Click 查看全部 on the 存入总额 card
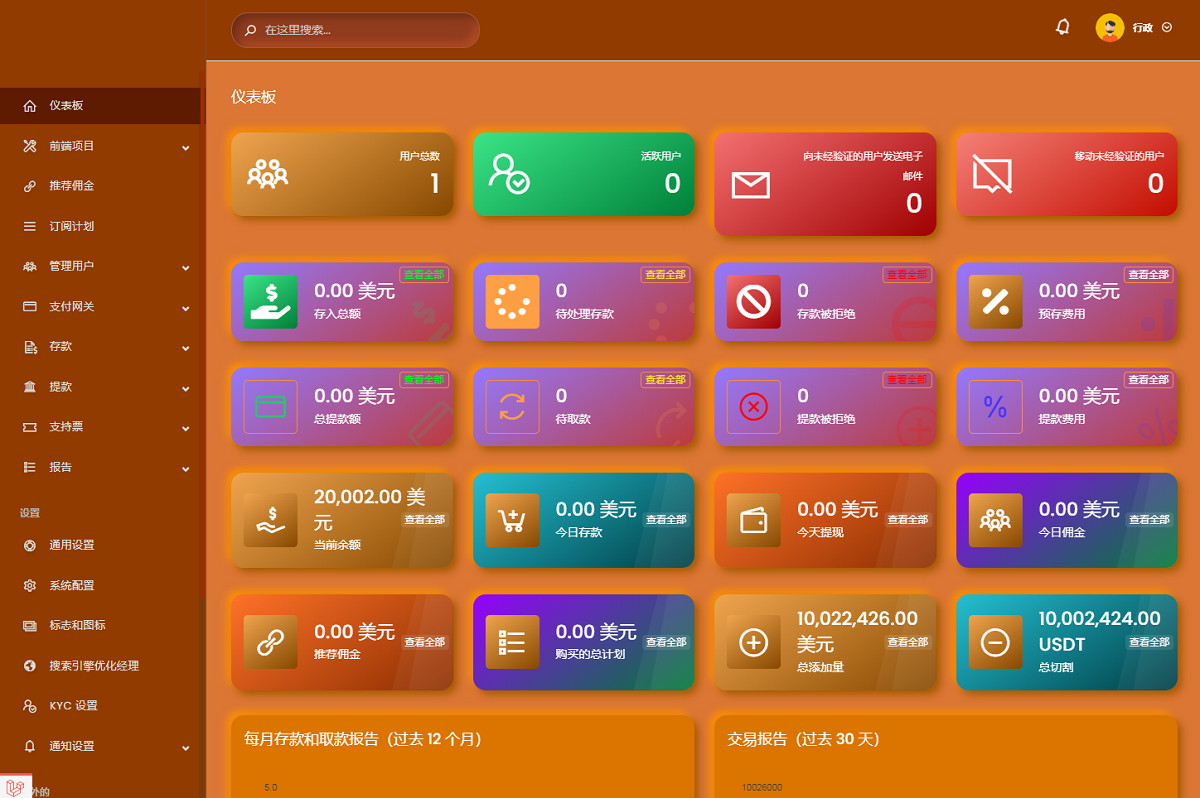The width and height of the screenshot is (1200, 798). [x=424, y=275]
